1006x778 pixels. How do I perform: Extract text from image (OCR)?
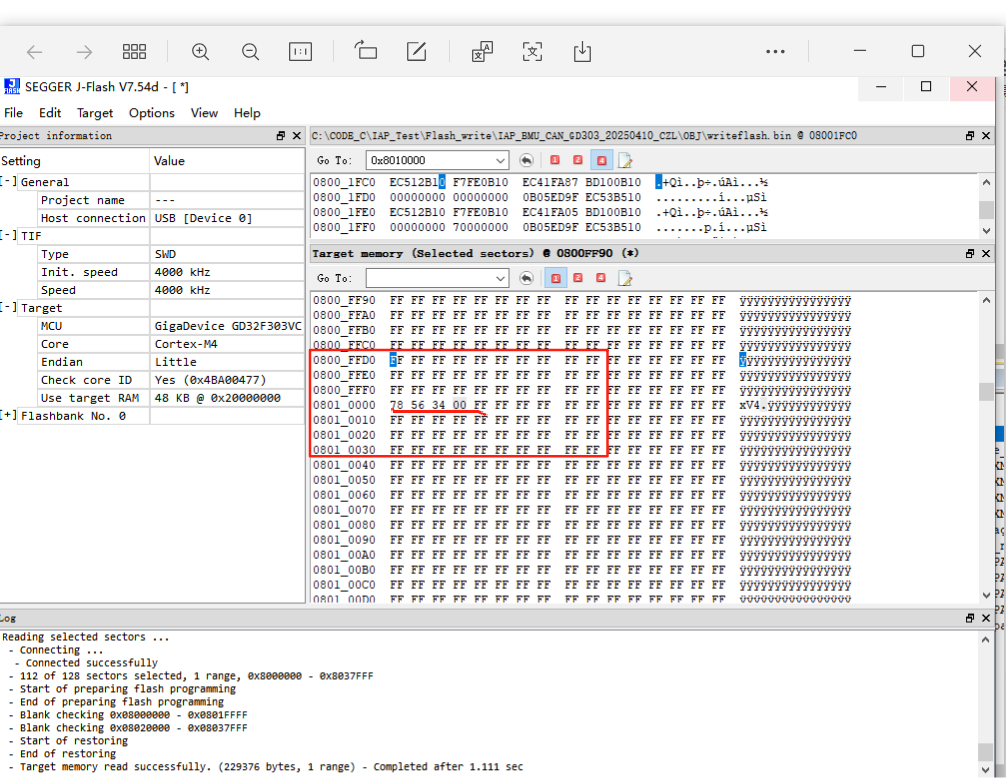(x=533, y=51)
